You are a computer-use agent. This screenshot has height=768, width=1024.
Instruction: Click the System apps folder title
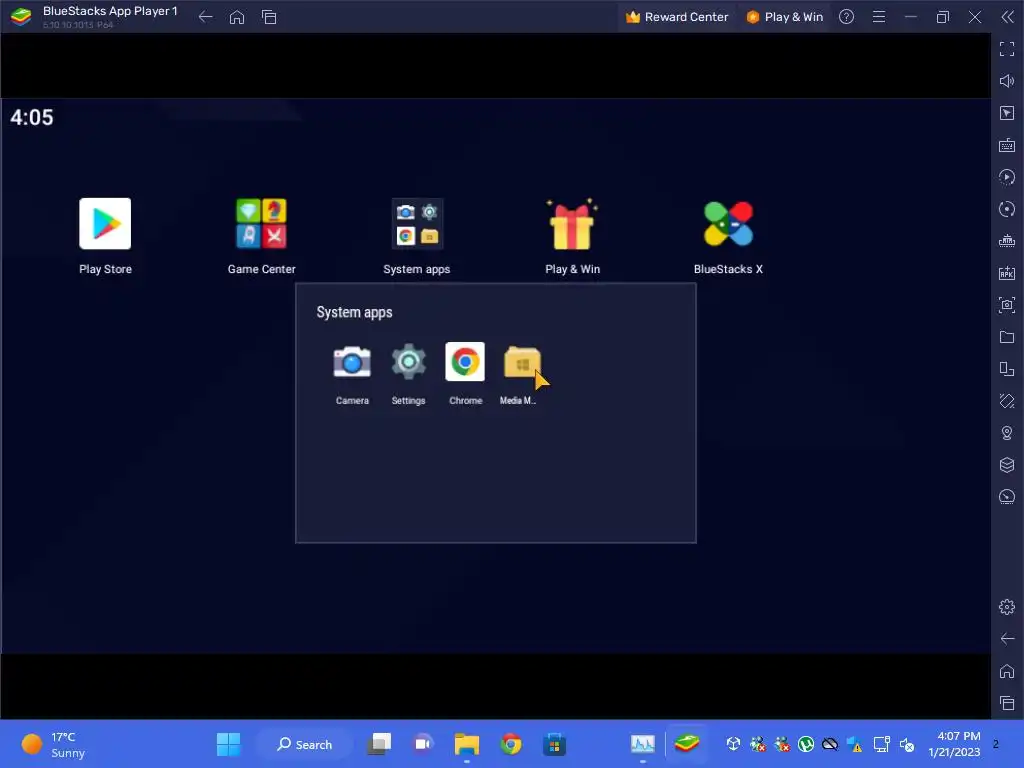pyautogui.click(x=355, y=312)
